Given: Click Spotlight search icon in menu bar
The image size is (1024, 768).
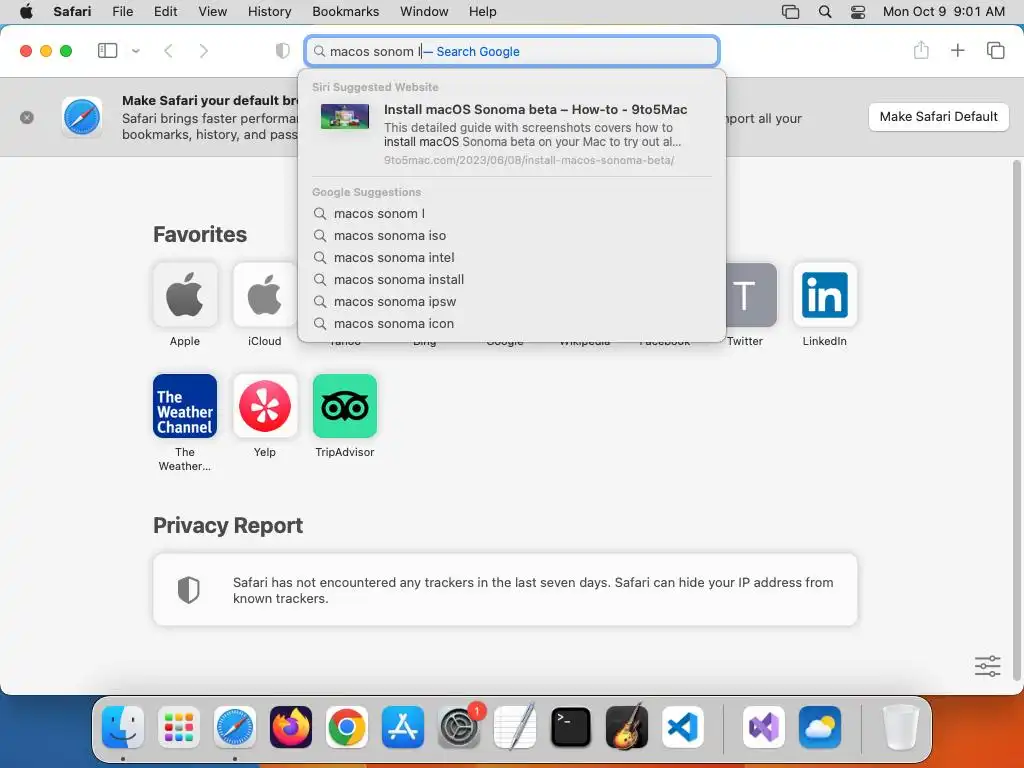Looking at the screenshot, I should click(825, 12).
